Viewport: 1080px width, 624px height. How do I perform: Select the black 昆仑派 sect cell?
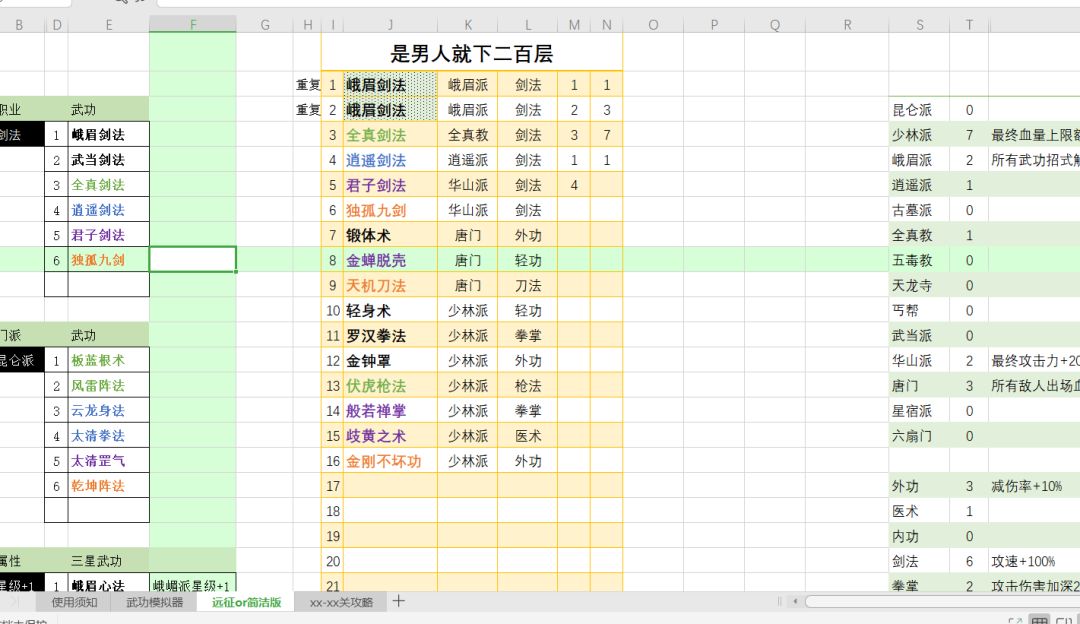(x=22, y=360)
